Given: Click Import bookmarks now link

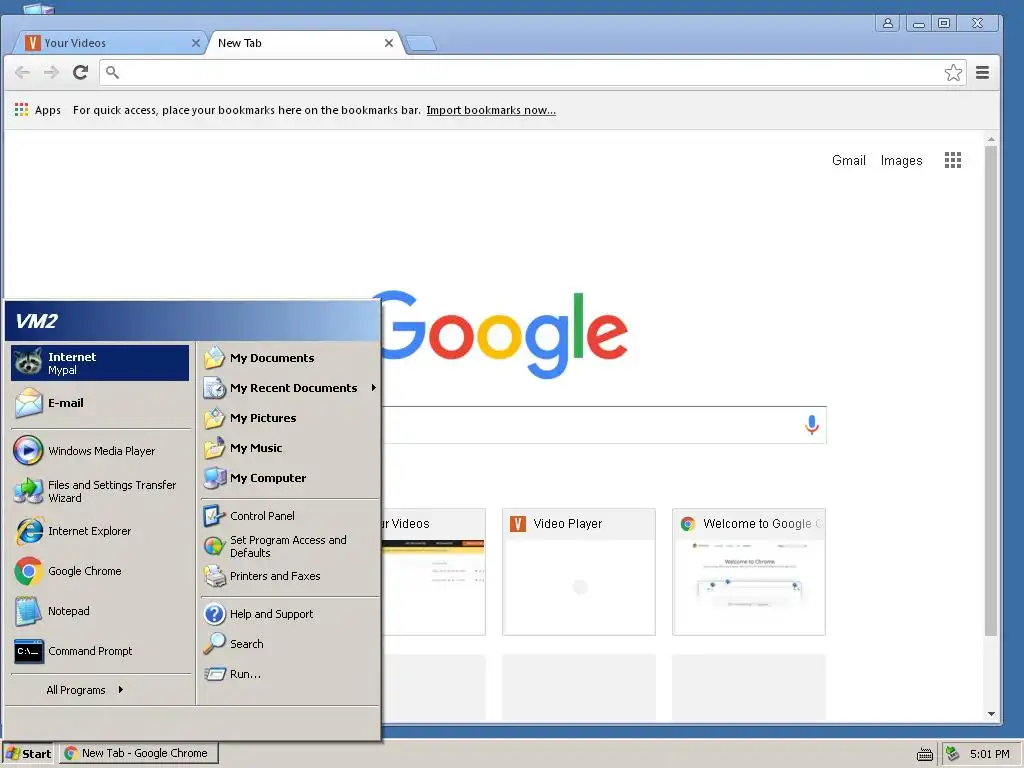Looking at the screenshot, I should click(491, 110).
